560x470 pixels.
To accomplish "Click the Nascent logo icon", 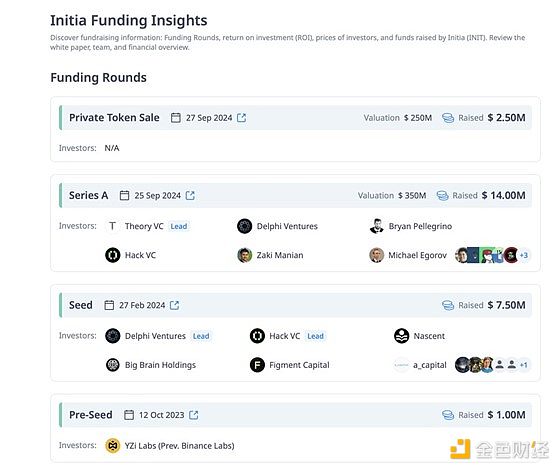I will [x=401, y=336].
